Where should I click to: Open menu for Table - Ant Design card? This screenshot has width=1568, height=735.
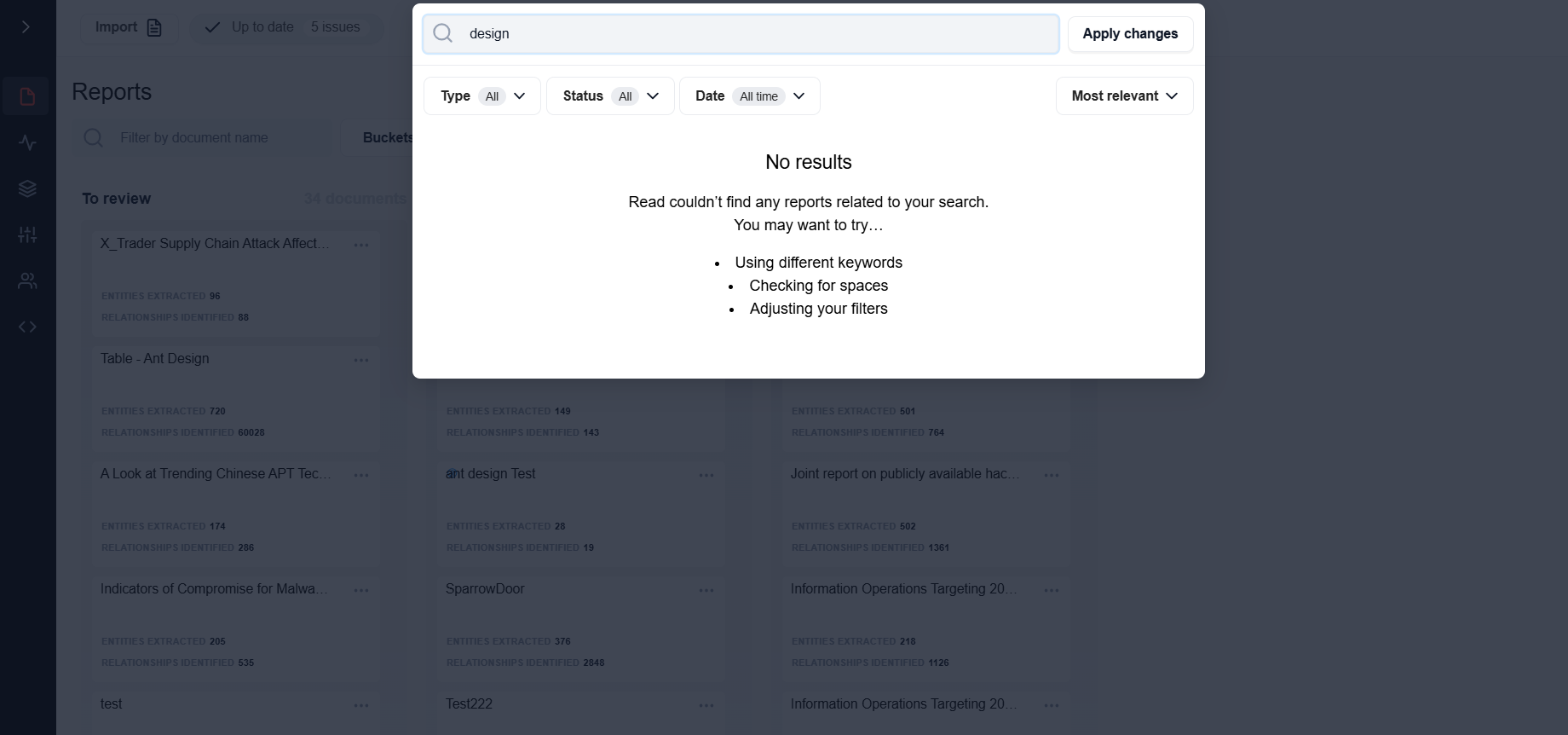361,360
